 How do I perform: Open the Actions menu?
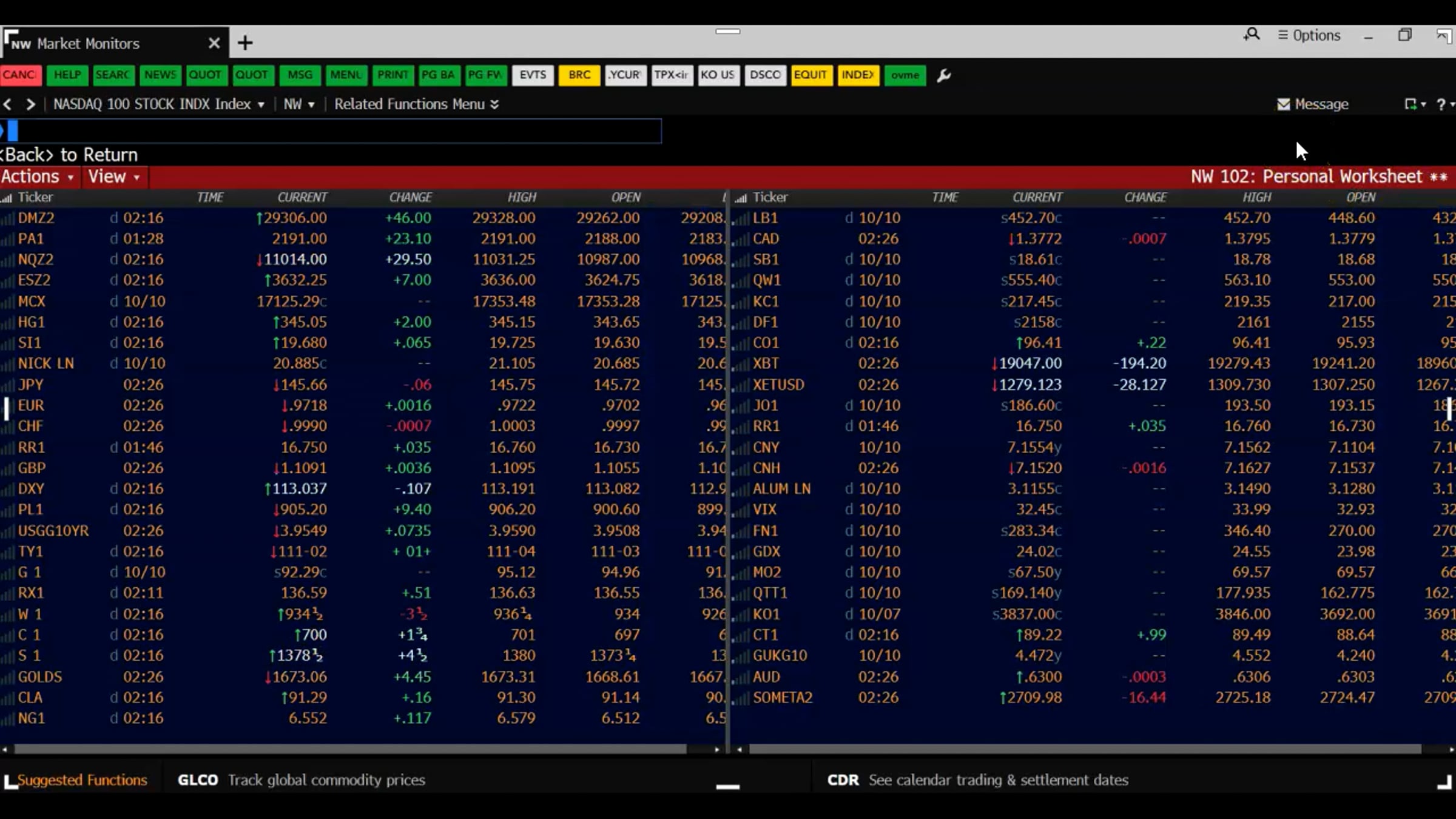point(37,177)
